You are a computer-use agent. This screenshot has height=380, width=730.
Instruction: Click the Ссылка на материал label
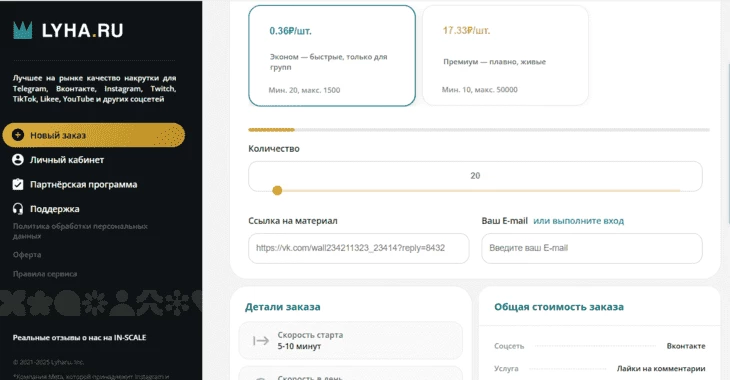293,221
